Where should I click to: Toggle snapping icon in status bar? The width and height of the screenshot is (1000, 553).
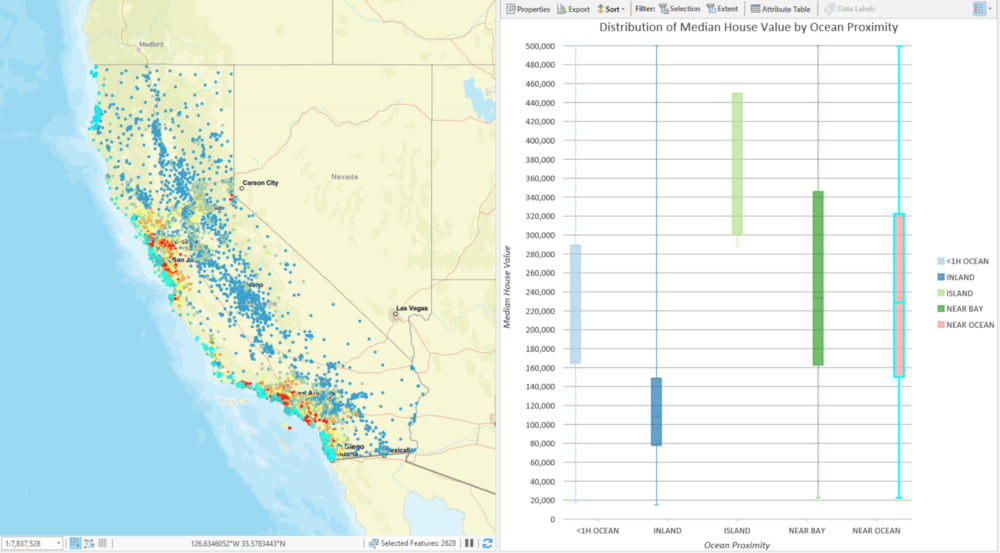pos(75,543)
